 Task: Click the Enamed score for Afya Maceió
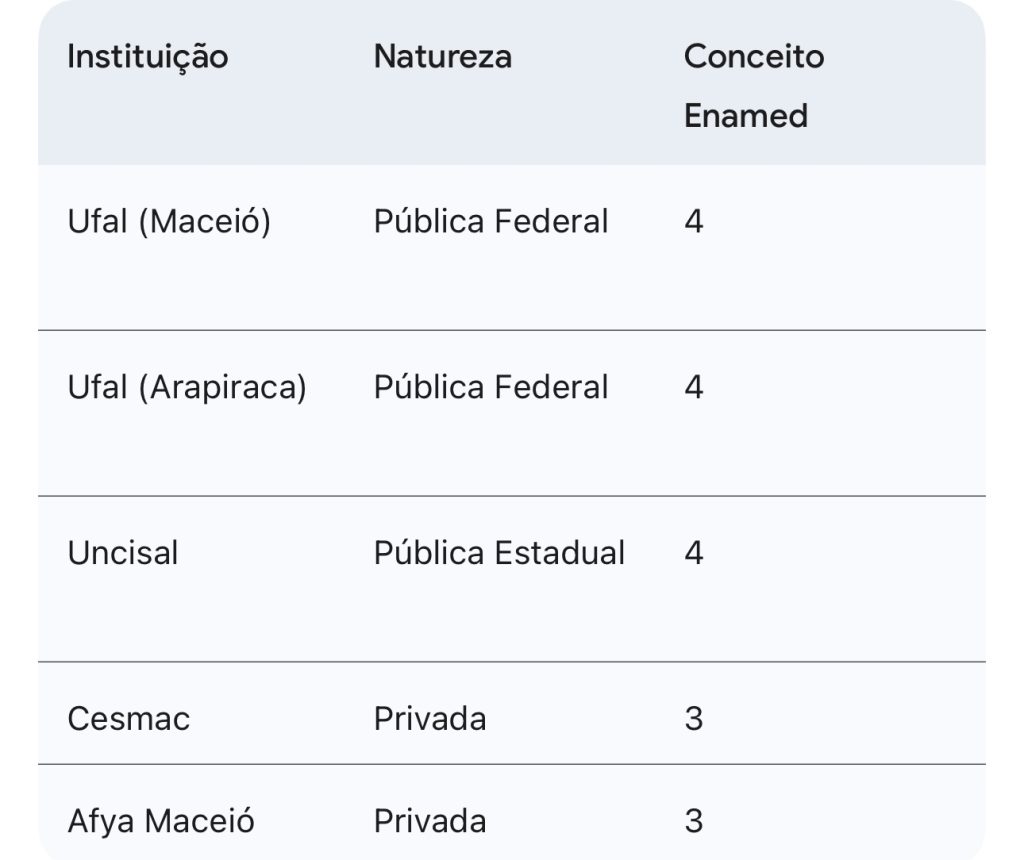point(694,821)
